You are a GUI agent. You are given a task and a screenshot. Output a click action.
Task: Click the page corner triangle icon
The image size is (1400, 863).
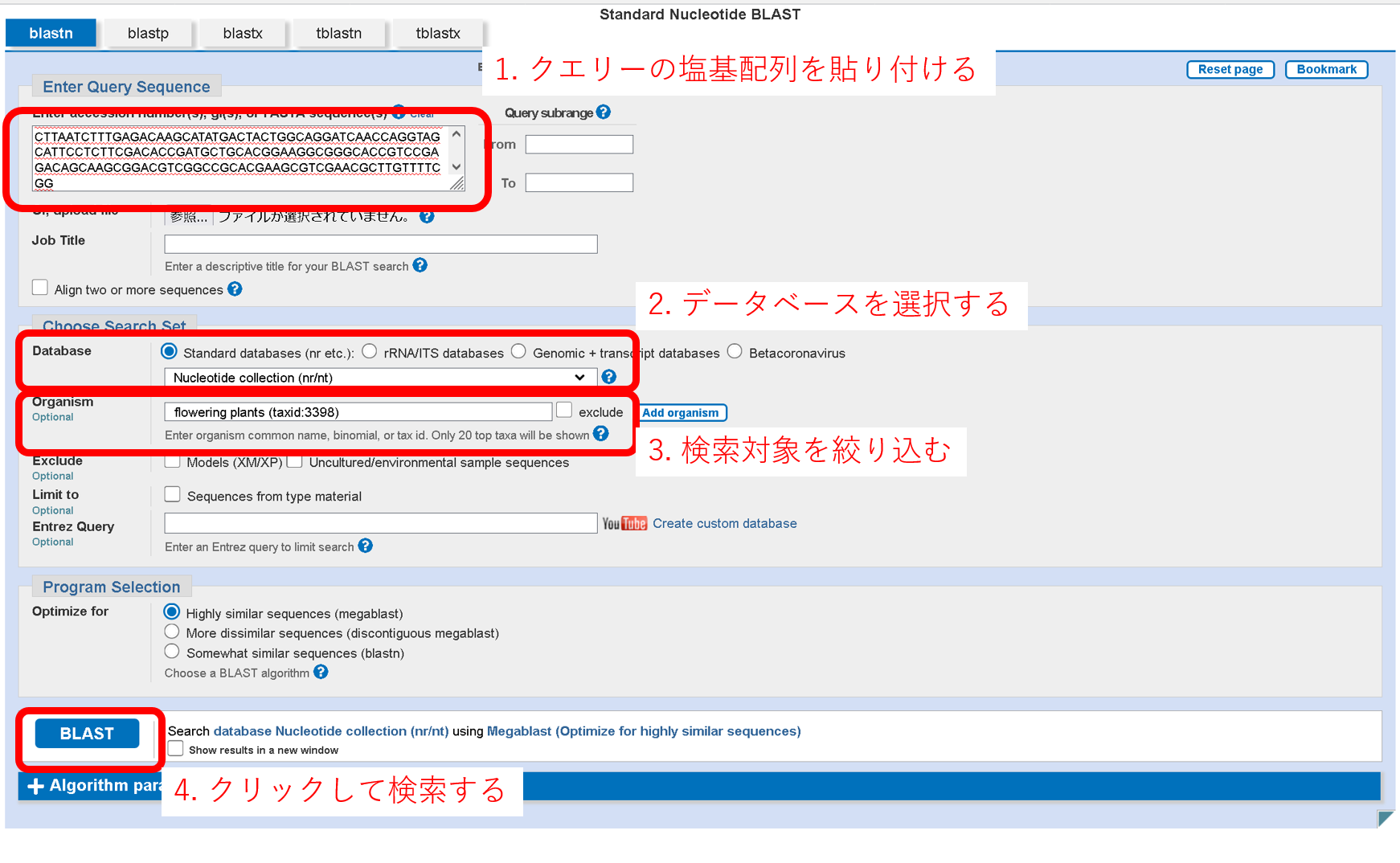[x=1386, y=819]
